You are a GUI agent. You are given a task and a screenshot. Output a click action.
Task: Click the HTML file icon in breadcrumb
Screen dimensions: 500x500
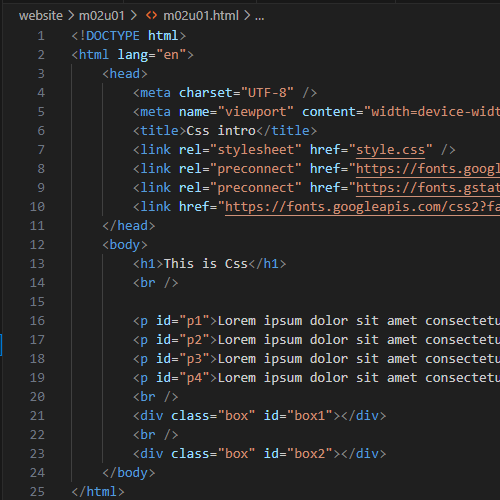(151, 16)
